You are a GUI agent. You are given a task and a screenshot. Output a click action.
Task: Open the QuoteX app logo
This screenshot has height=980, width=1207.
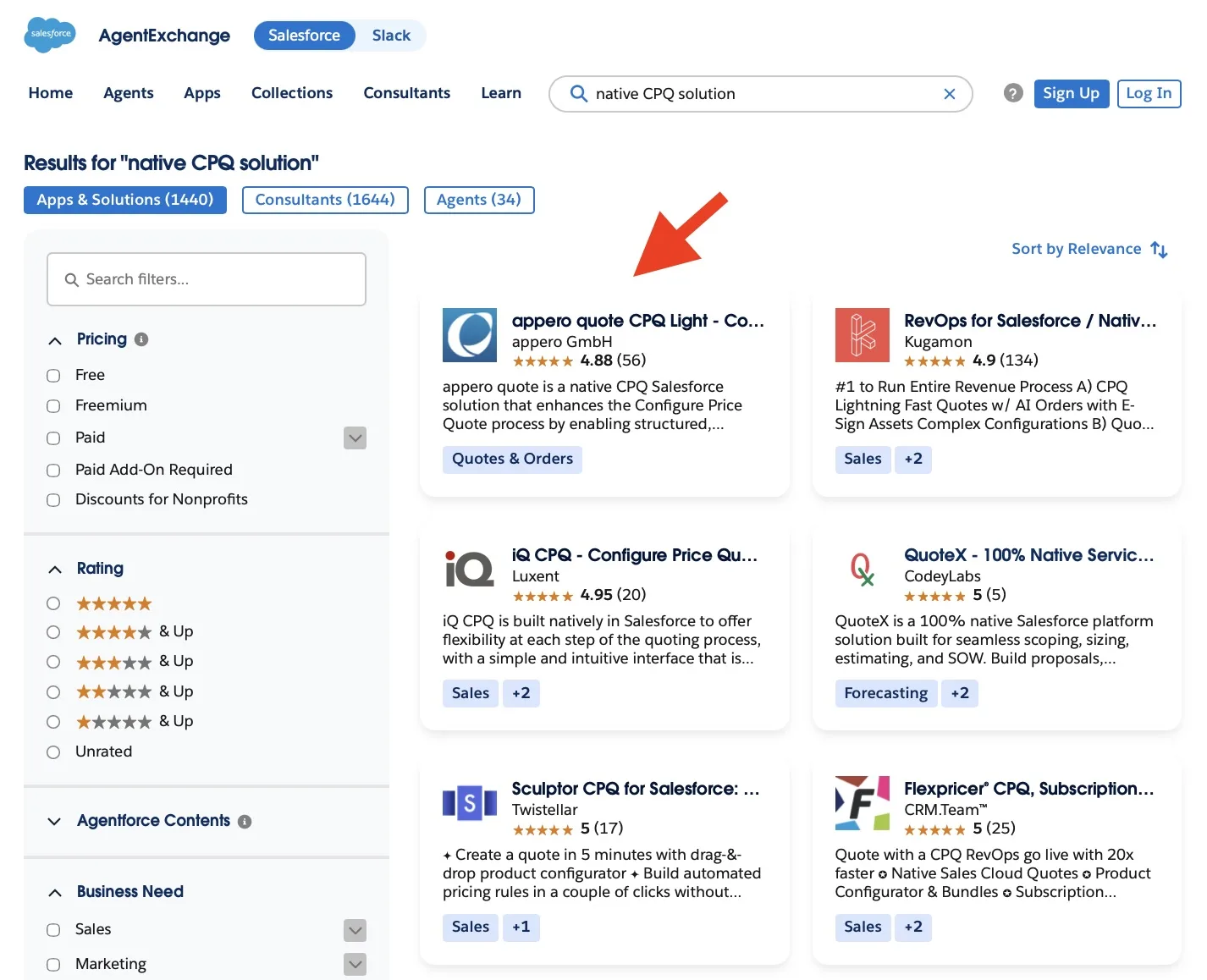(862, 569)
